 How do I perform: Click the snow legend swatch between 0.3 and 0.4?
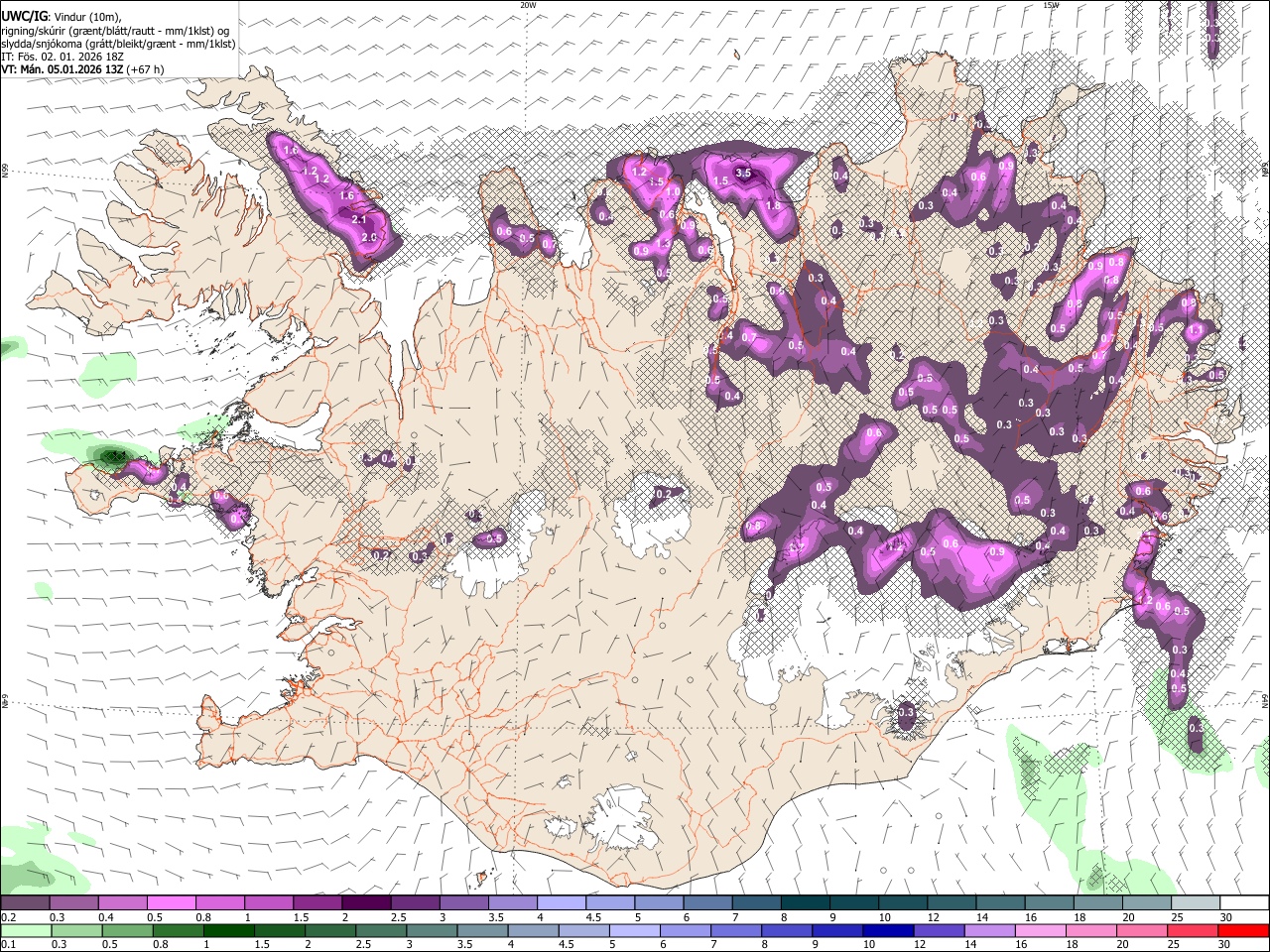(x=73, y=902)
